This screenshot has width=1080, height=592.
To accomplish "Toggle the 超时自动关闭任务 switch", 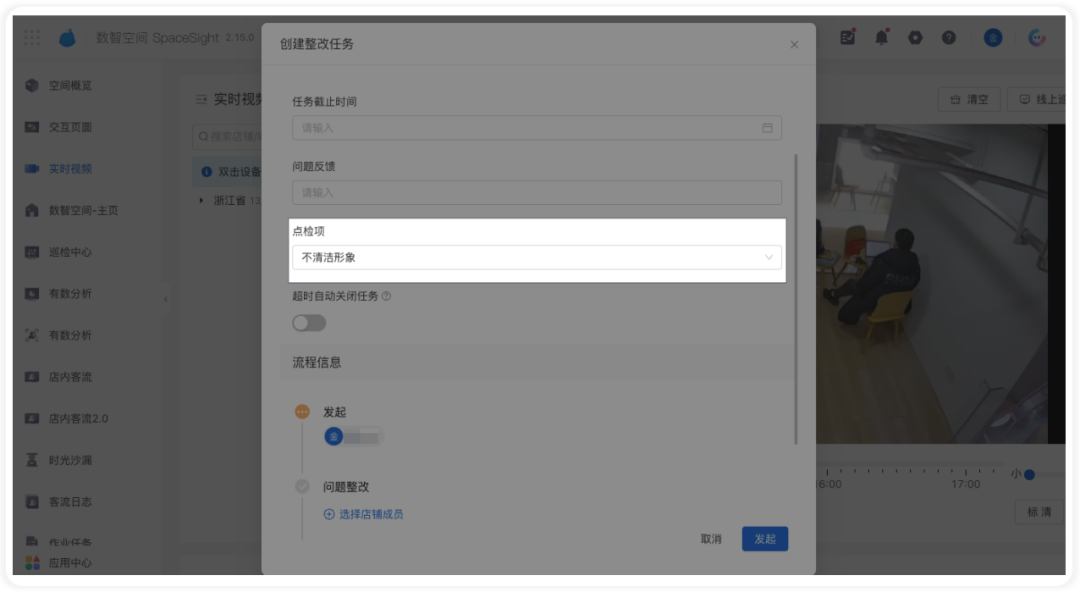I will [x=309, y=323].
